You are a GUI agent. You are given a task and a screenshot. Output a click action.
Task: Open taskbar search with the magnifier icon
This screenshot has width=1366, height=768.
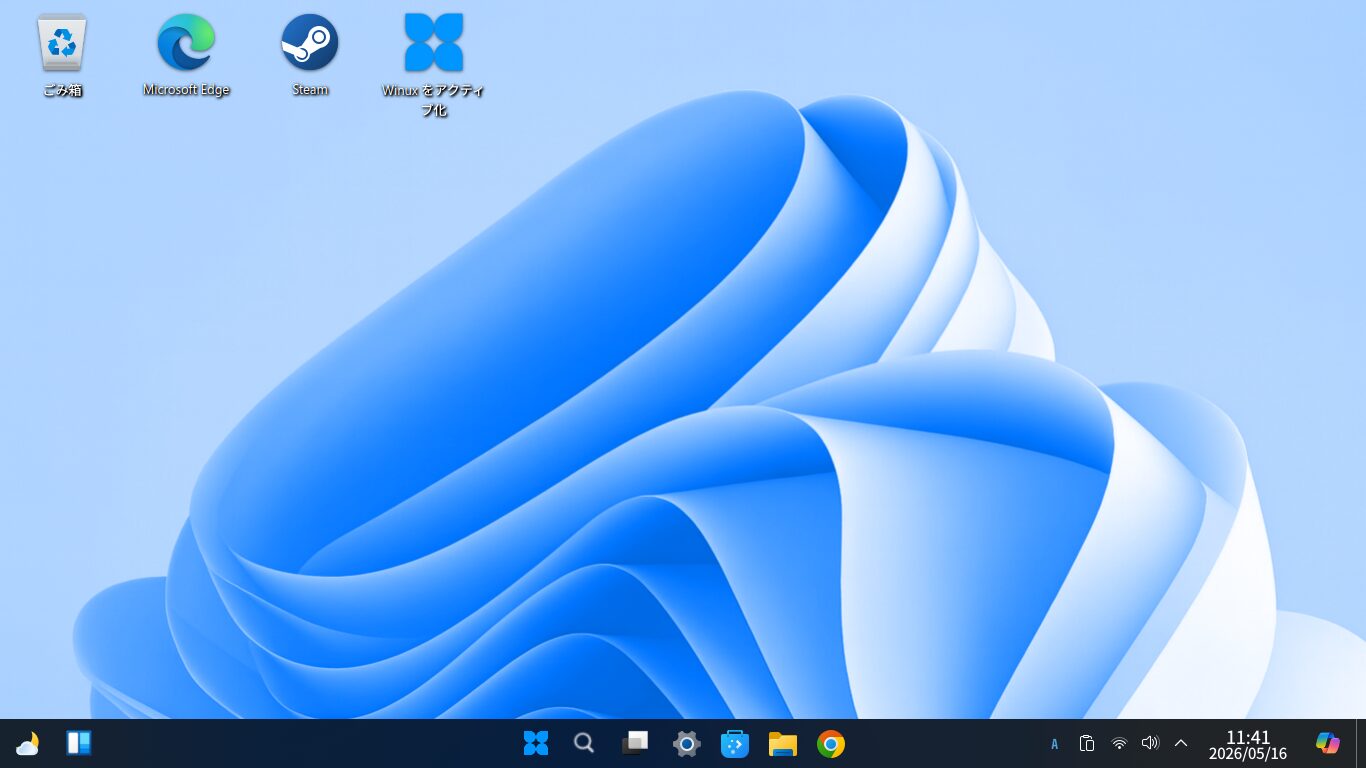pyautogui.click(x=584, y=743)
